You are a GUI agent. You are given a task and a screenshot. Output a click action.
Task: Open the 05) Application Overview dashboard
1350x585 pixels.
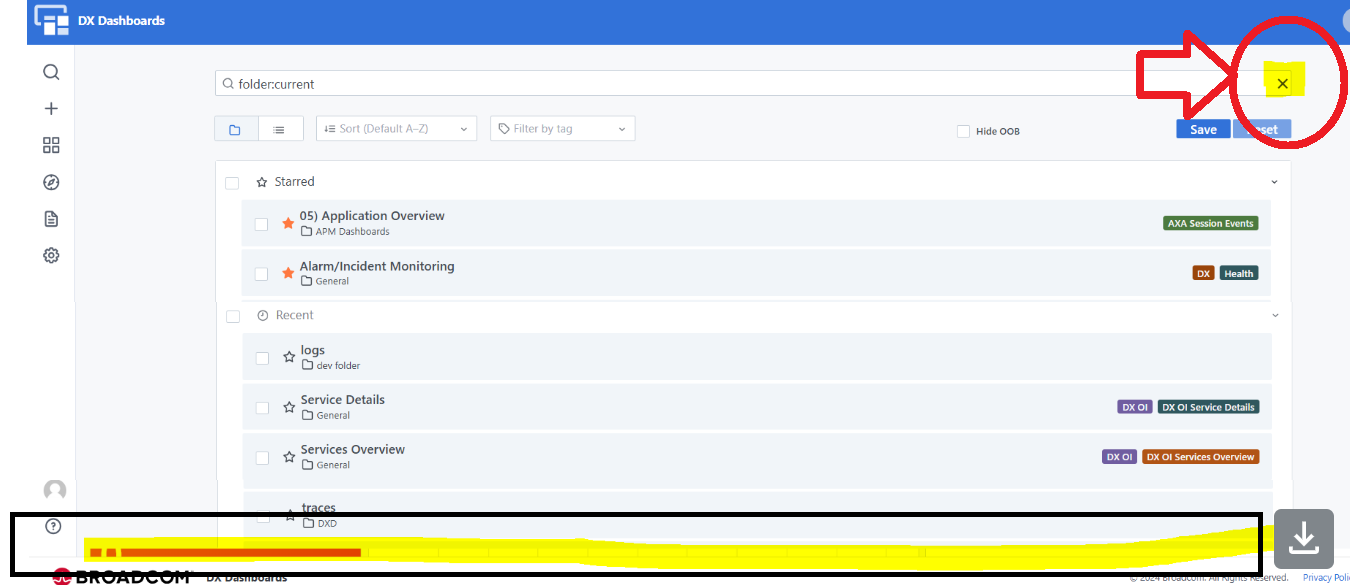click(372, 216)
